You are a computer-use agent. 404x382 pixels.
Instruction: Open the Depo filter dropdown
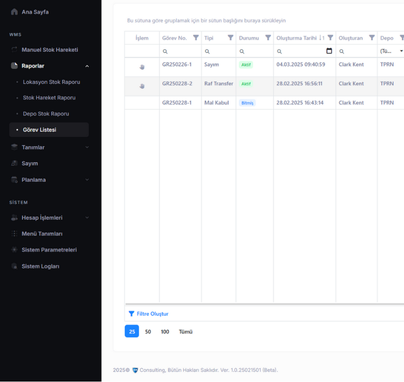coord(401,51)
